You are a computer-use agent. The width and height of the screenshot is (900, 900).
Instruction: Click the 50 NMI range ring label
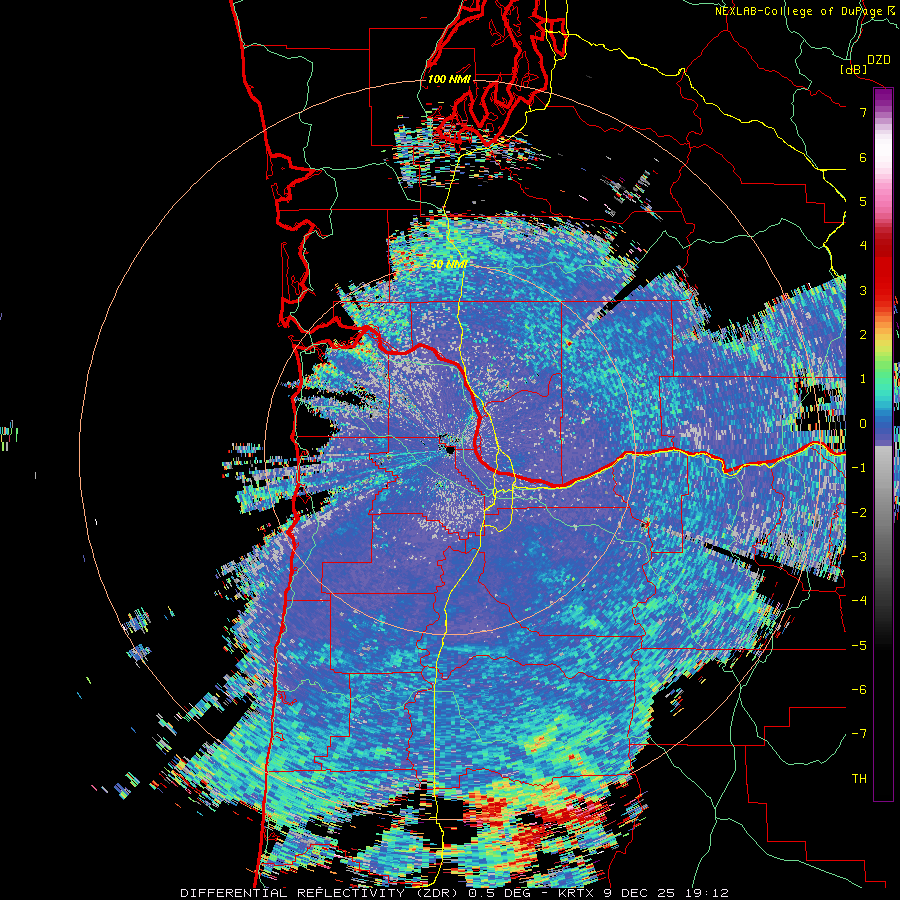[x=449, y=265]
